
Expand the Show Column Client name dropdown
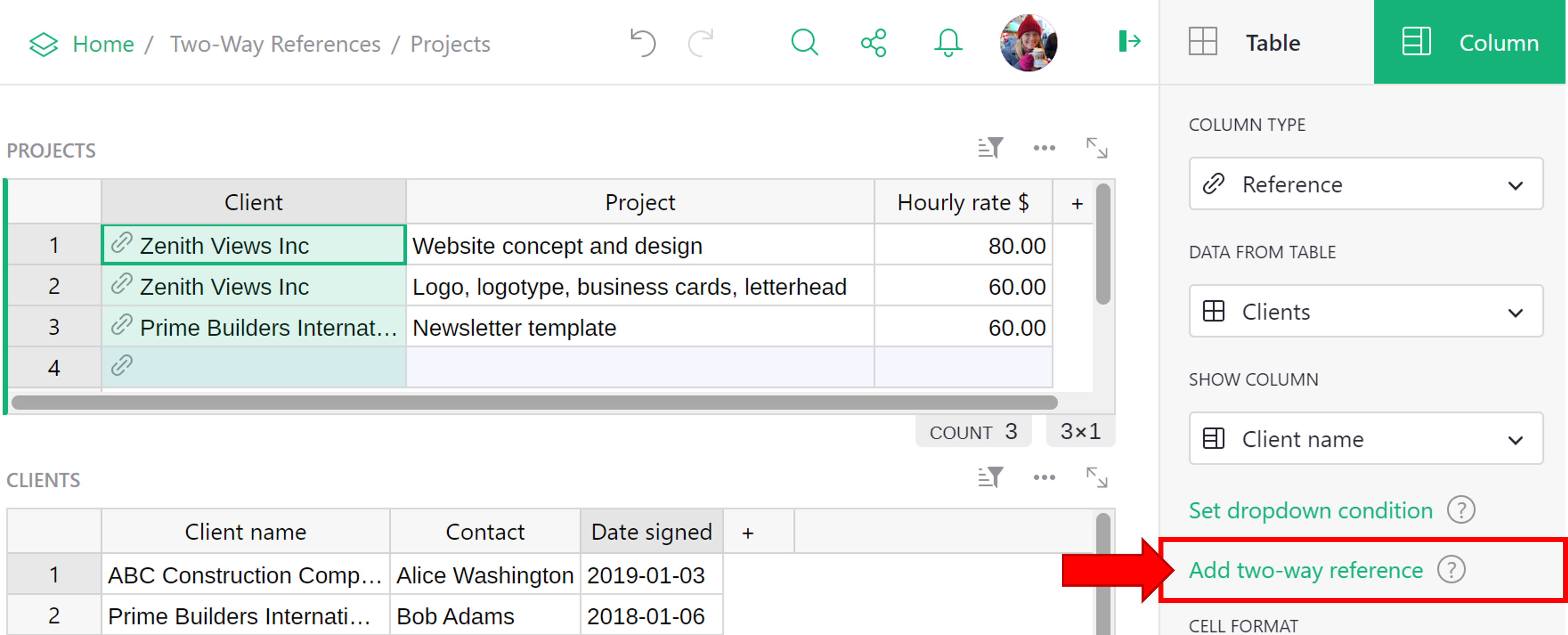[1365, 439]
